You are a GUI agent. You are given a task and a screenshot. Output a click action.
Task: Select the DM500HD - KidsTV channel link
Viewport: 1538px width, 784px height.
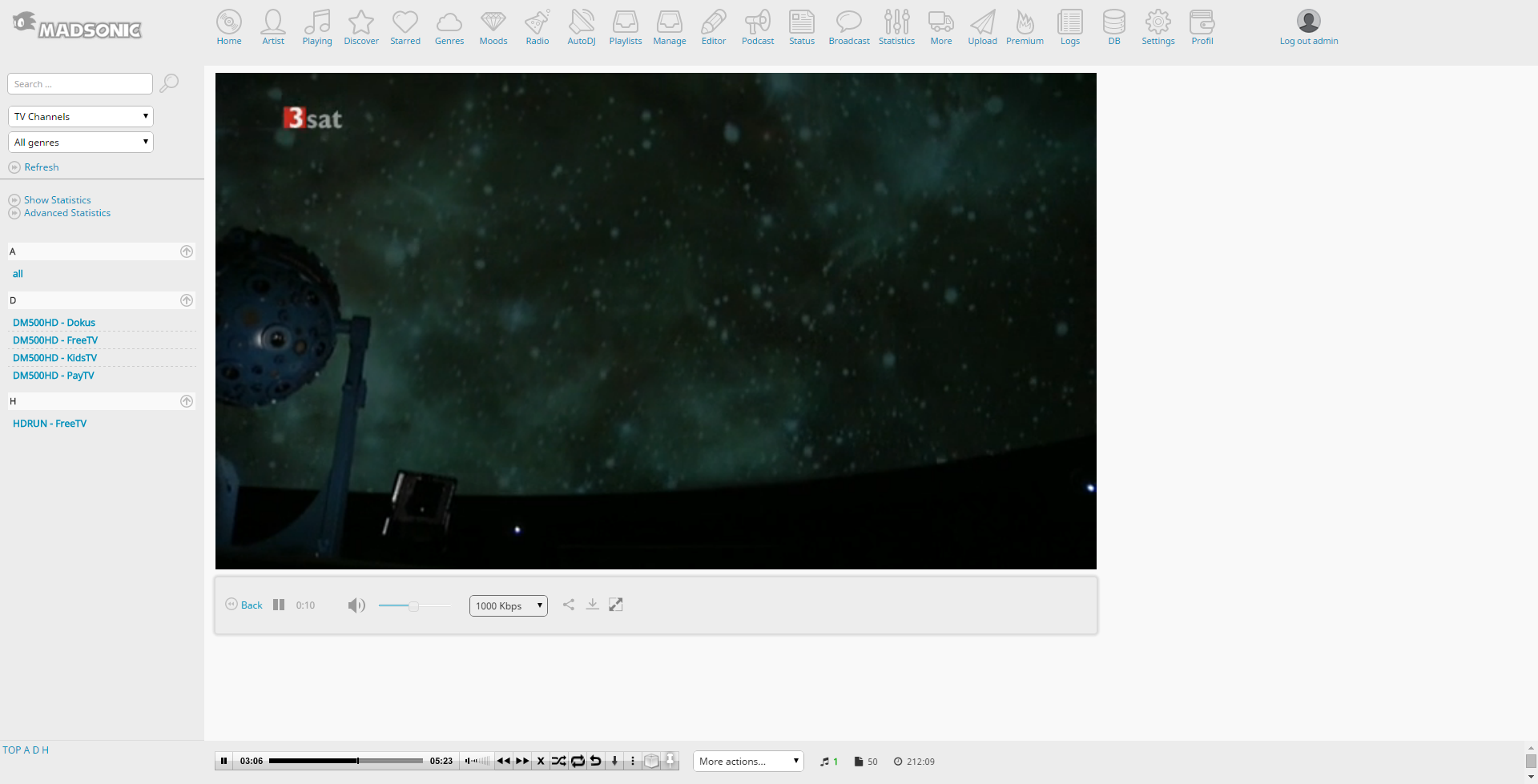(x=54, y=358)
